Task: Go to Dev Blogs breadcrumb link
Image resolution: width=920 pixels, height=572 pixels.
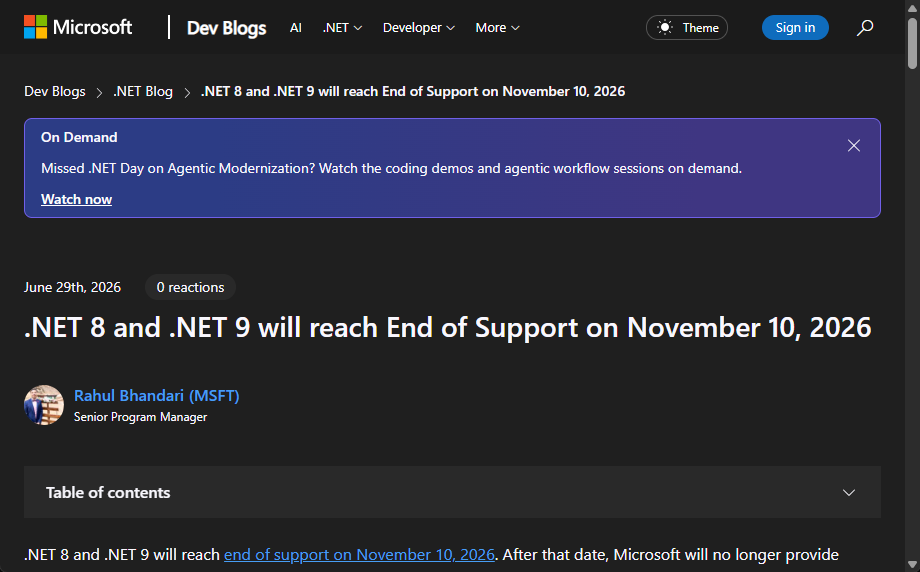Action: [55, 92]
